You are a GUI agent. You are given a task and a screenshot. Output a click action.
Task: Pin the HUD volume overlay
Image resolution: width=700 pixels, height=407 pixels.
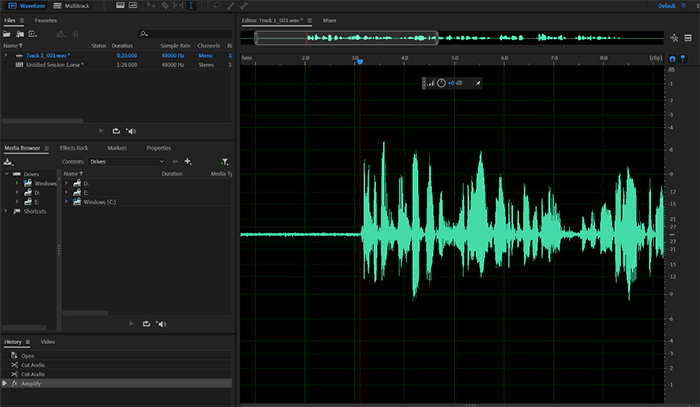click(476, 82)
